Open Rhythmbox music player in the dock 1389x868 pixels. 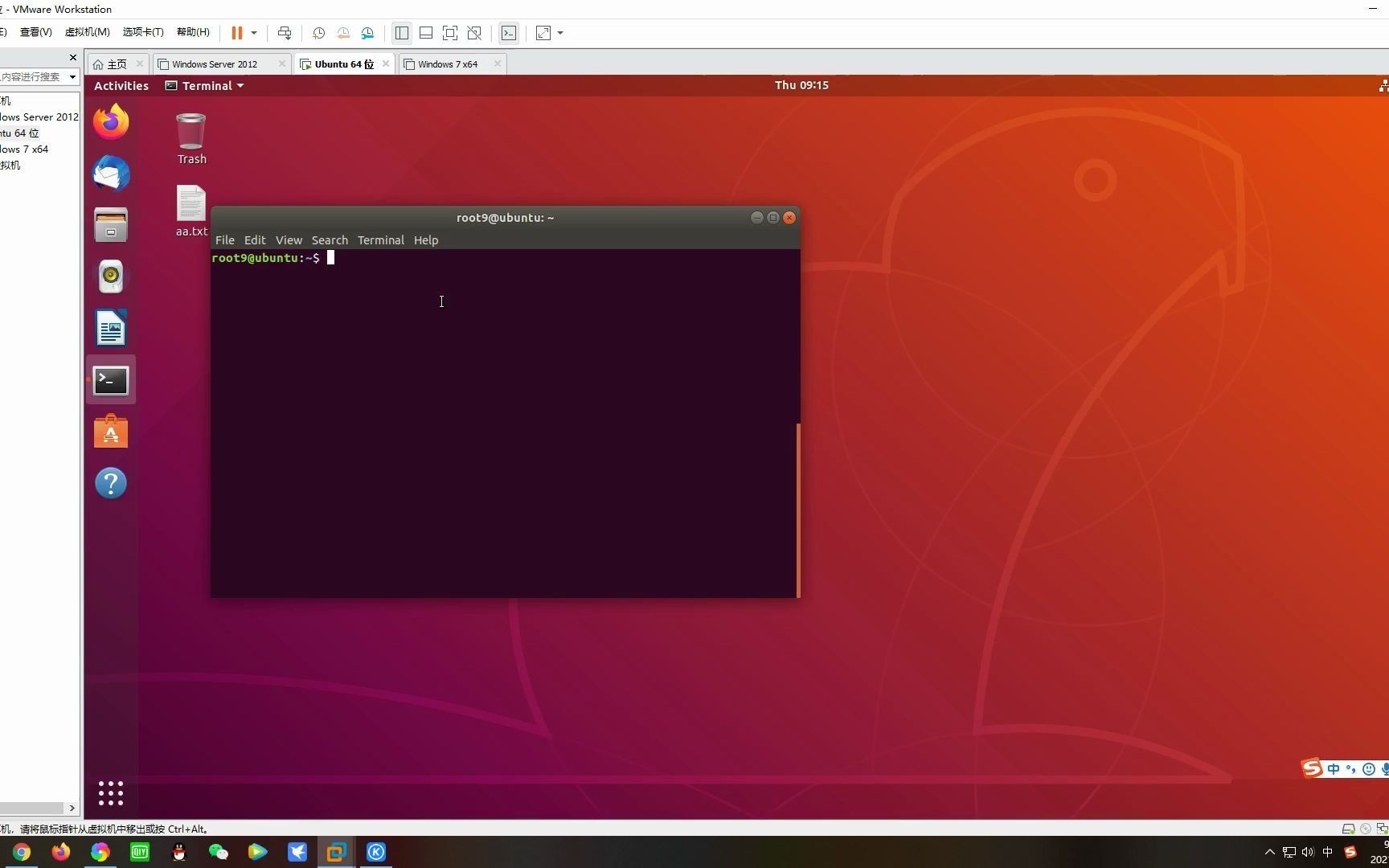[x=110, y=276]
